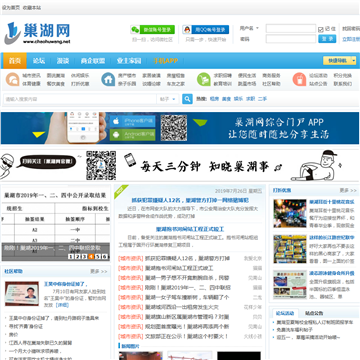
Task: Open the 论坛 nav tab
Action: tap(39, 61)
